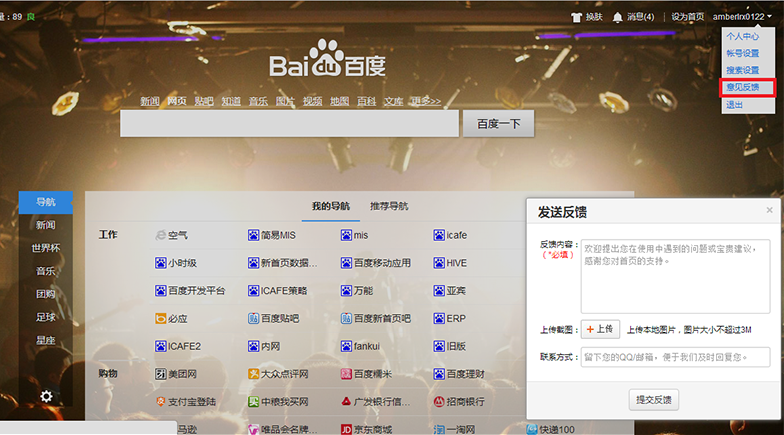Screen dimensions: 784x435
Task: Open the fankui site icon
Action: pos(346,346)
